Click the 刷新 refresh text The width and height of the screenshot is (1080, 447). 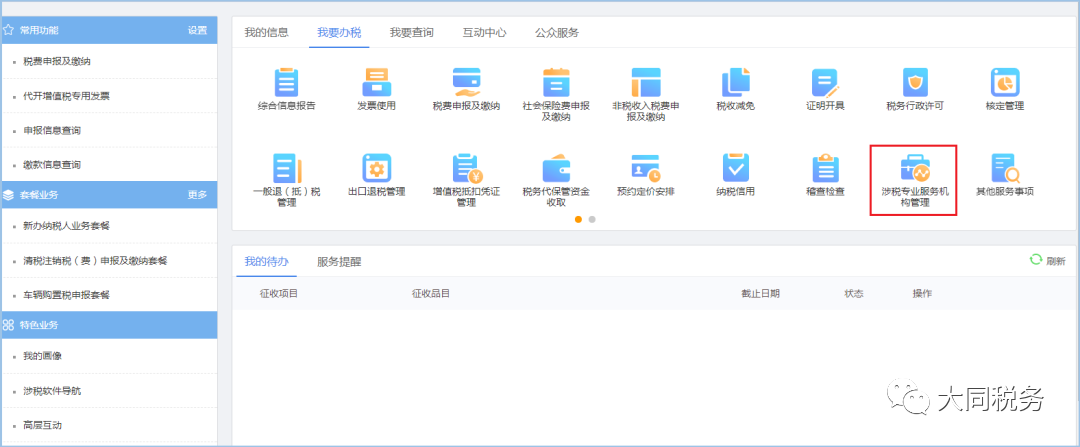(x=1056, y=262)
